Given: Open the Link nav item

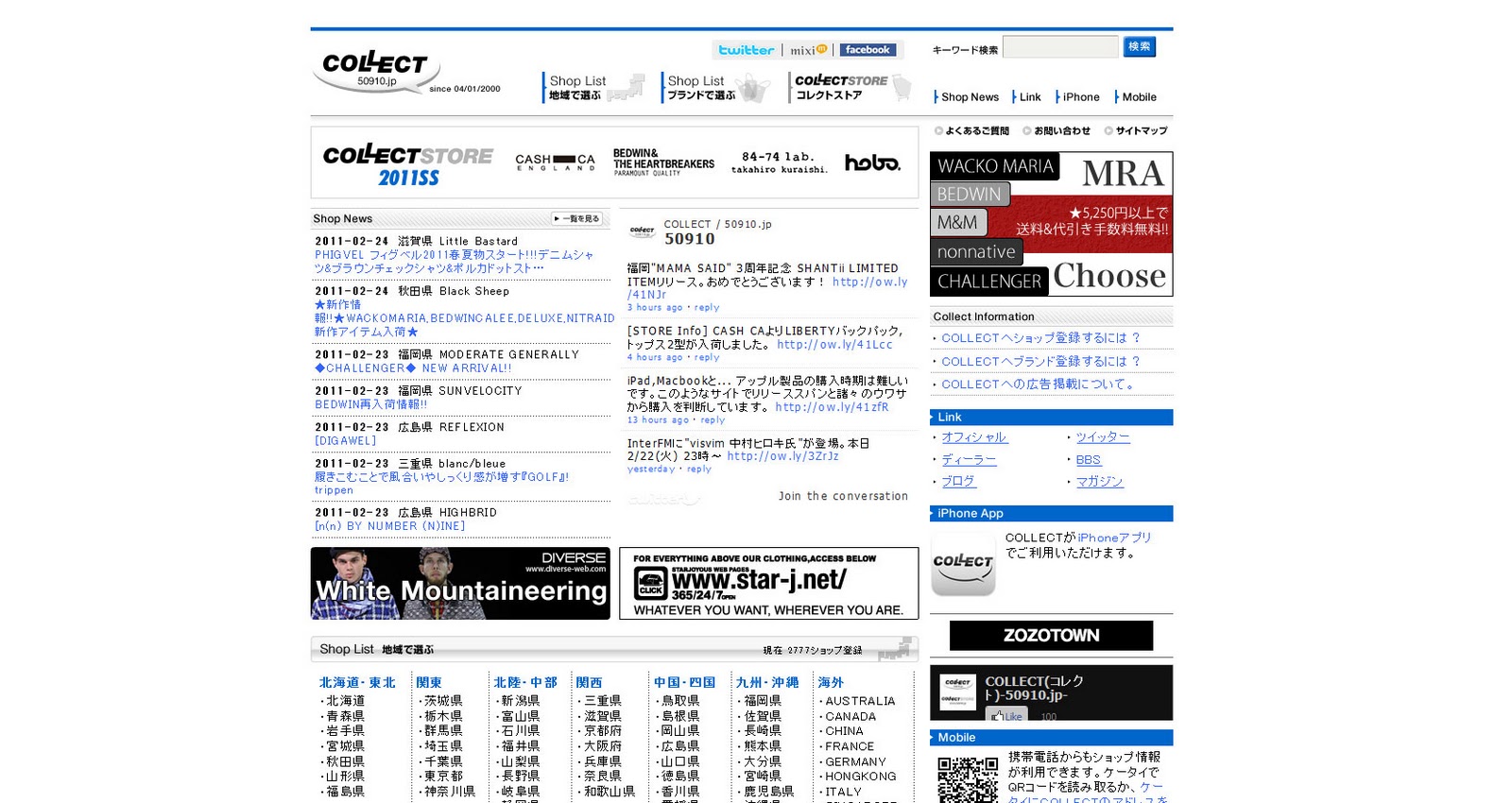Looking at the screenshot, I should (x=1028, y=96).
